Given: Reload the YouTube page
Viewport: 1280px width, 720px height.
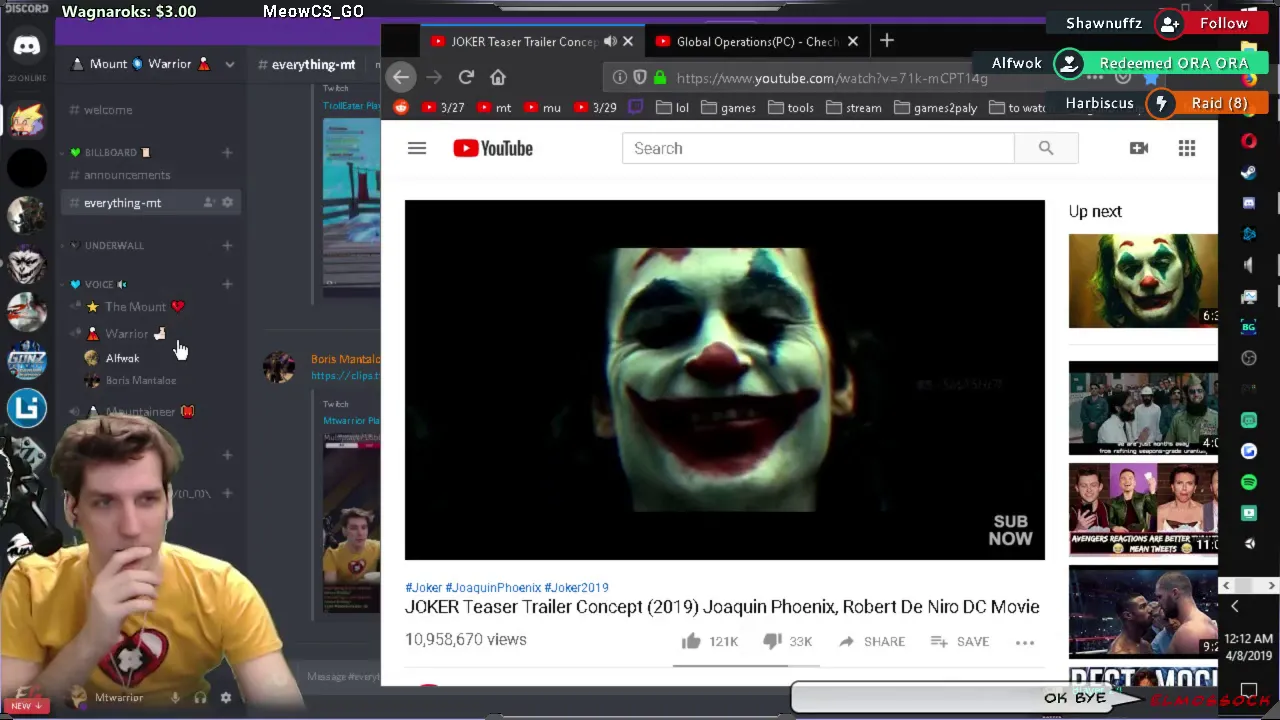Looking at the screenshot, I should click(x=466, y=77).
